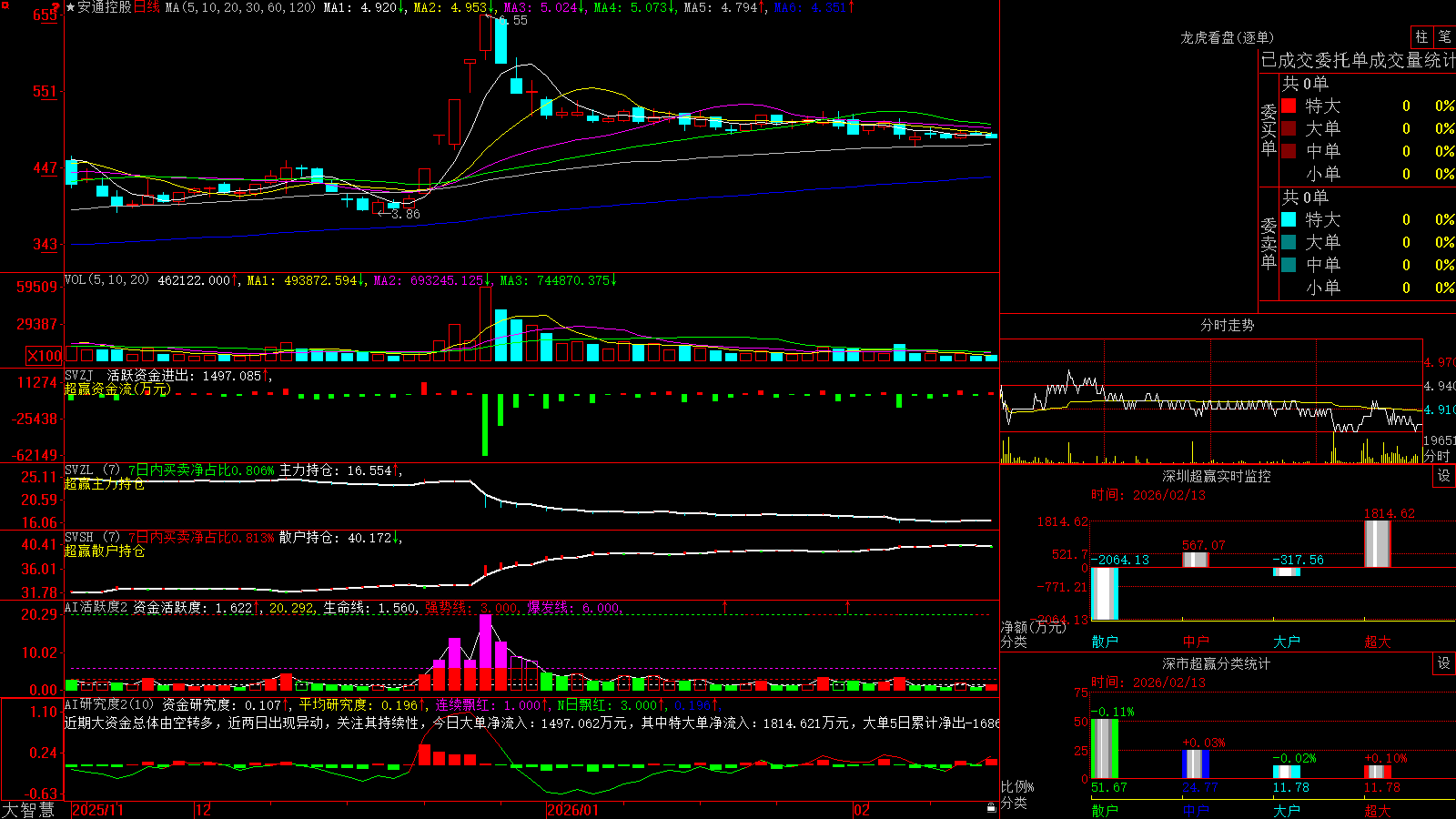Click the 24.77 中户 percentage value
The image size is (1456, 819).
pos(1199,787)
